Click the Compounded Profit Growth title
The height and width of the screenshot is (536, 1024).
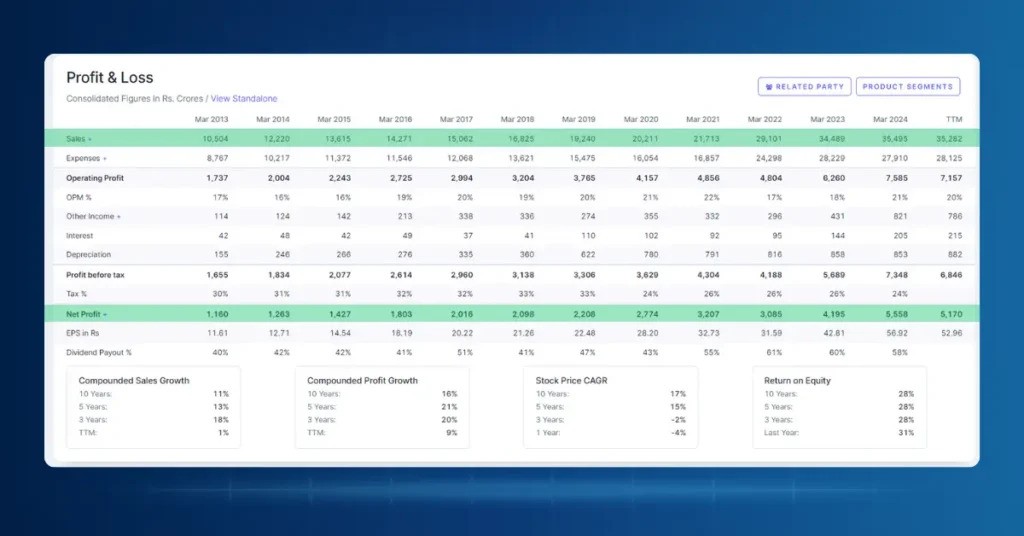(x=362, y=381)
